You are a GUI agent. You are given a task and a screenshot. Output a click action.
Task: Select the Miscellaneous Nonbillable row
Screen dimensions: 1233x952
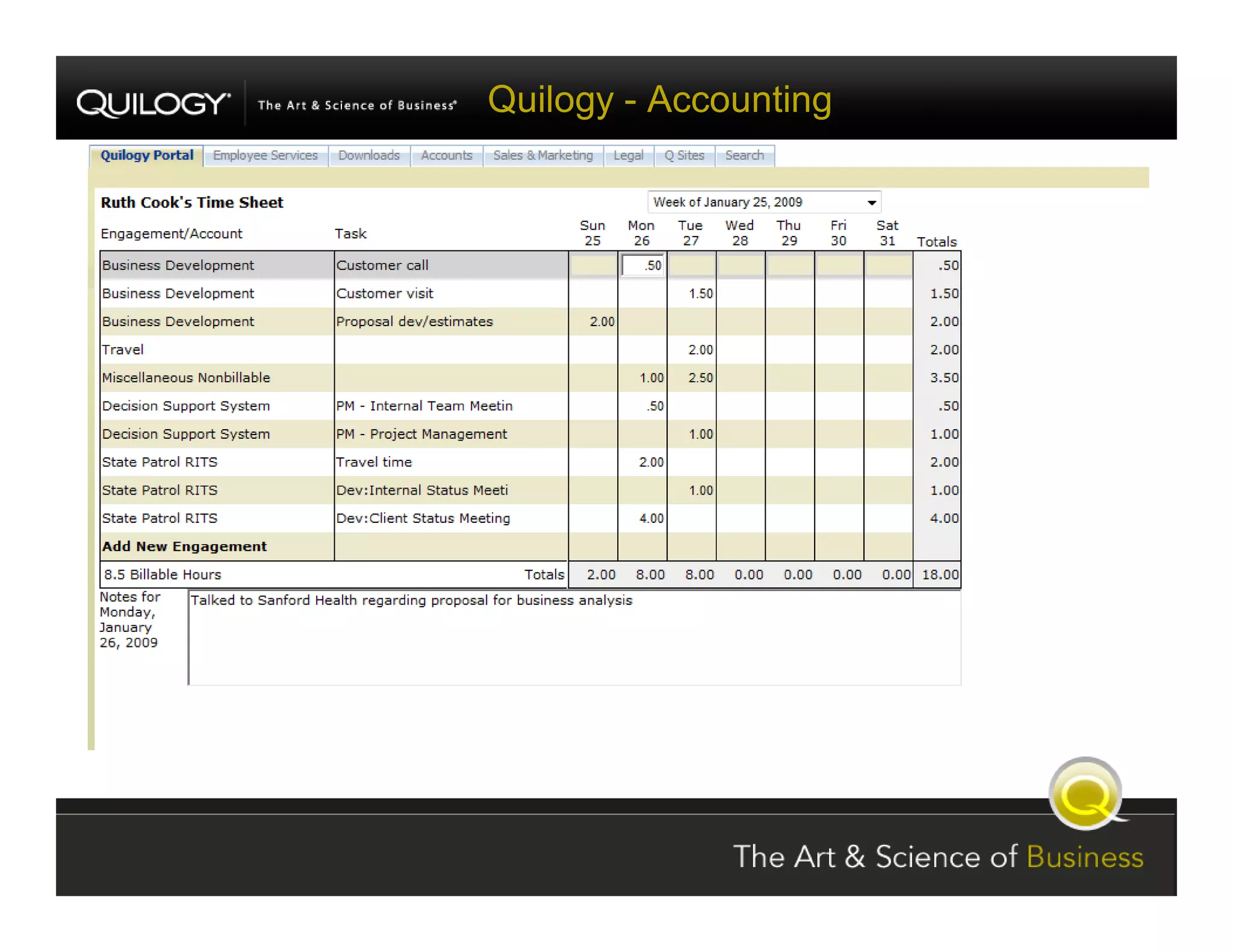pyautogui.click(x=186, y=378)
